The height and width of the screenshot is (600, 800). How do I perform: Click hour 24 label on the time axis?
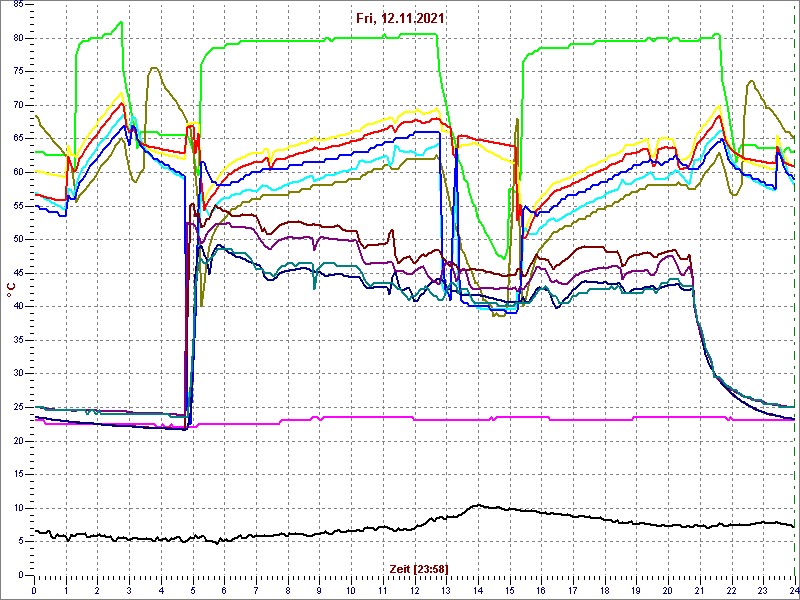[793, 589]
